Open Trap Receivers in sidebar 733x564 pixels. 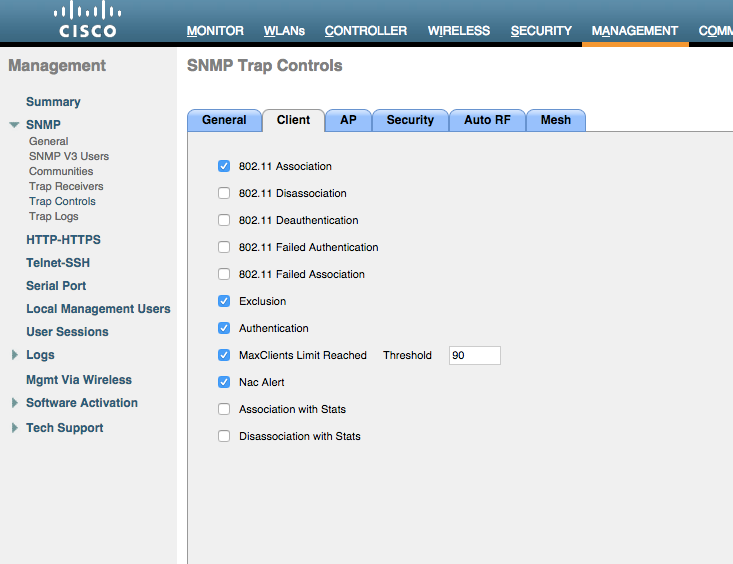coord(66,186)
